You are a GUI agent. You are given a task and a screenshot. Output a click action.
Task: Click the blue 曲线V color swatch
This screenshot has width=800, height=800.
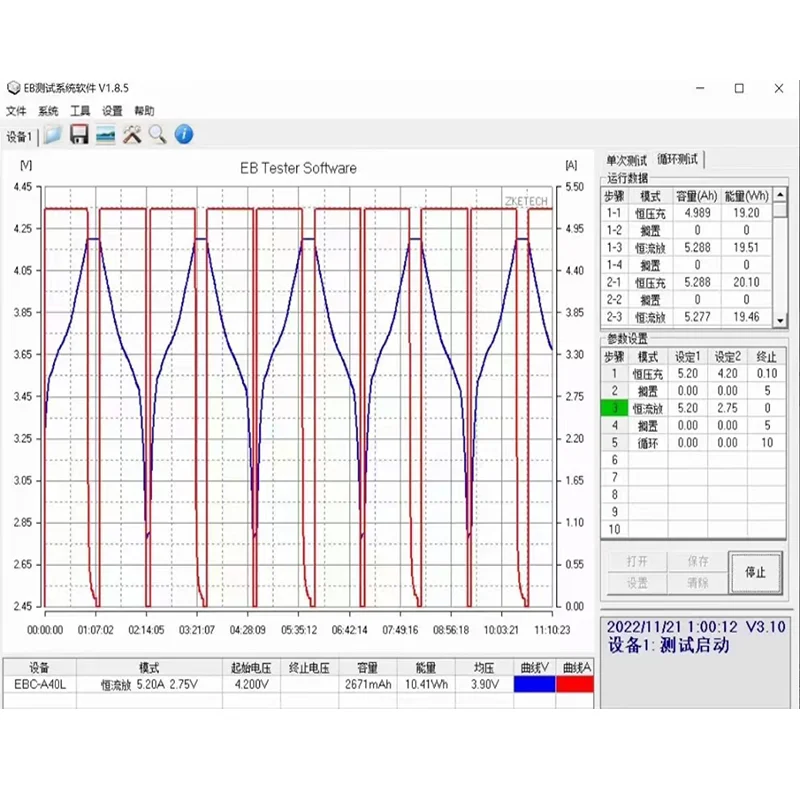(533, 685)
